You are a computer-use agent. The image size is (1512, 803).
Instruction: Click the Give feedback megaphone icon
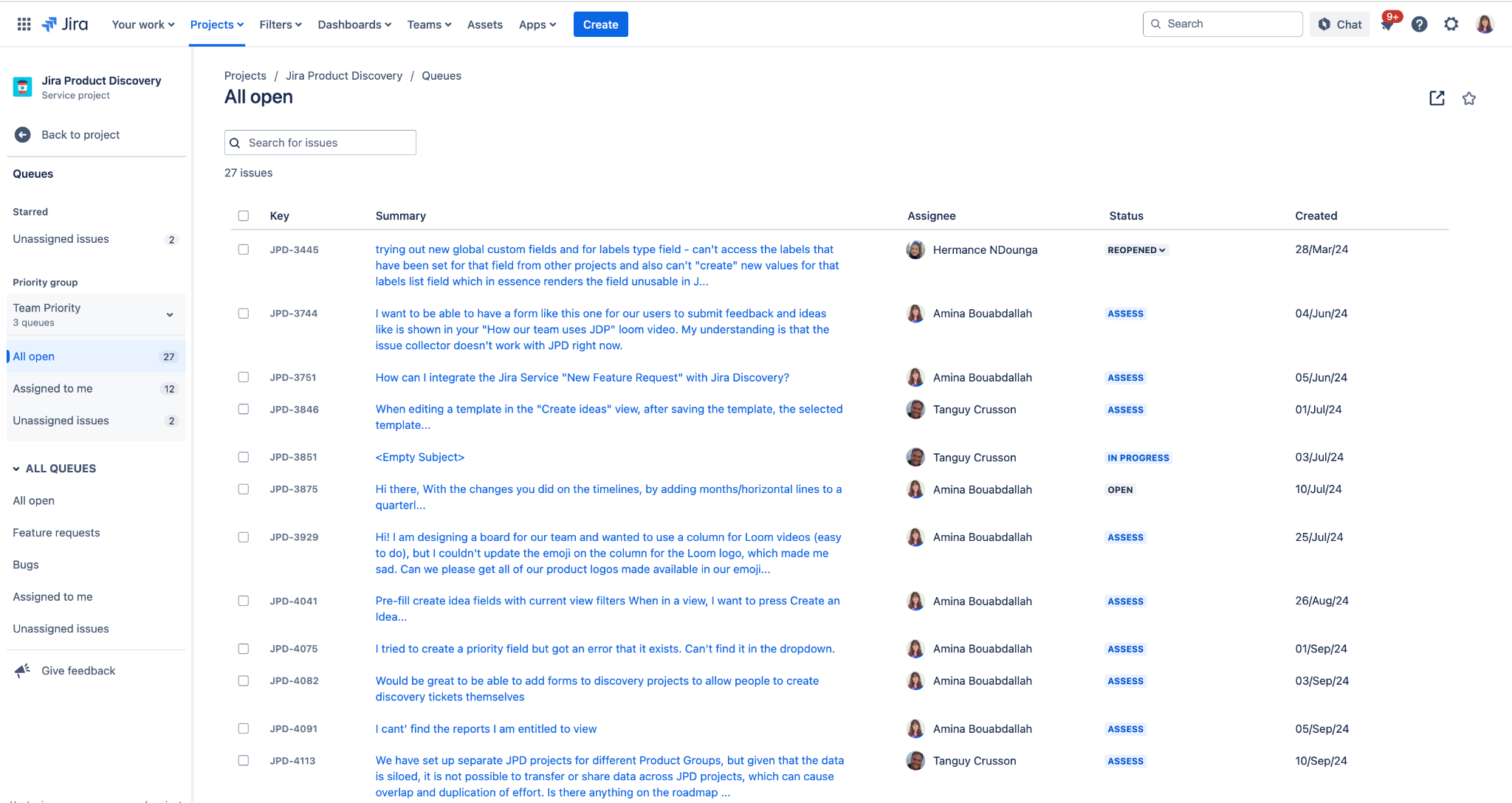(x=23, y=670)
